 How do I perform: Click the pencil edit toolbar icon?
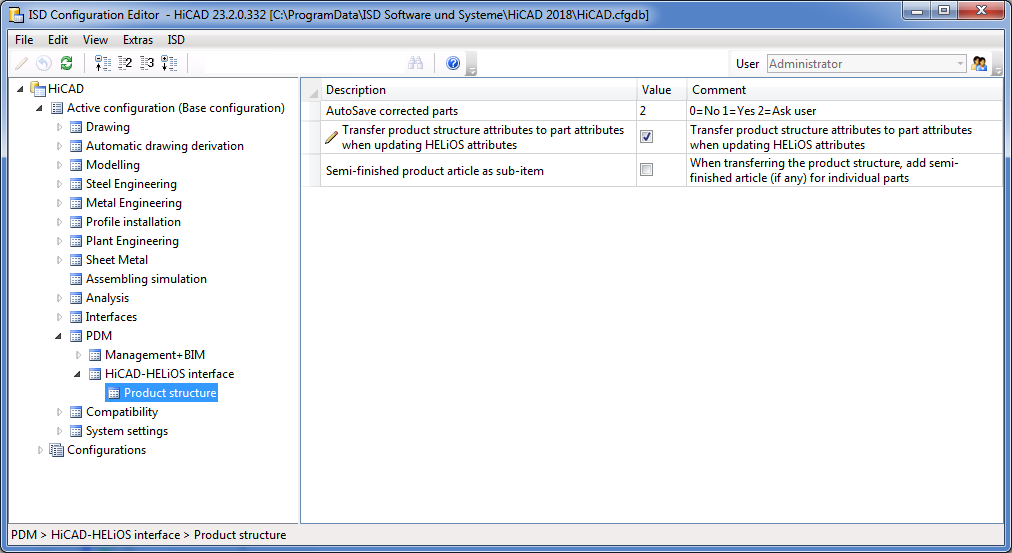tap(21, 63)
